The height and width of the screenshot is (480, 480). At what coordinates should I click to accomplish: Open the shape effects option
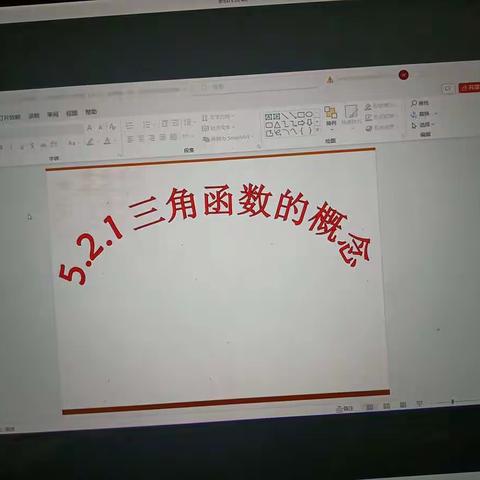click(x=381, y=127)
